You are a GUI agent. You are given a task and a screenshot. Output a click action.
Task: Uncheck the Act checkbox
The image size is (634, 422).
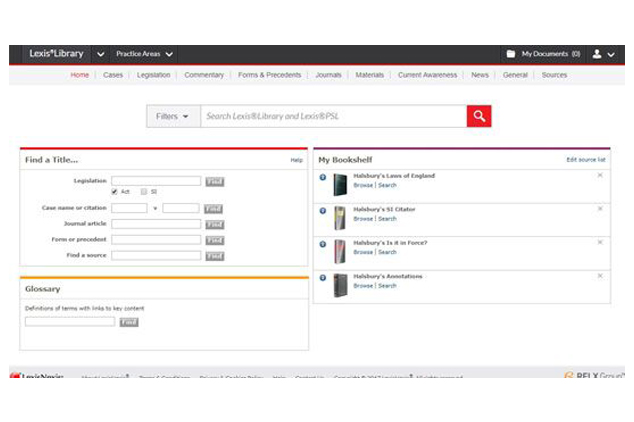coord(116,191)
